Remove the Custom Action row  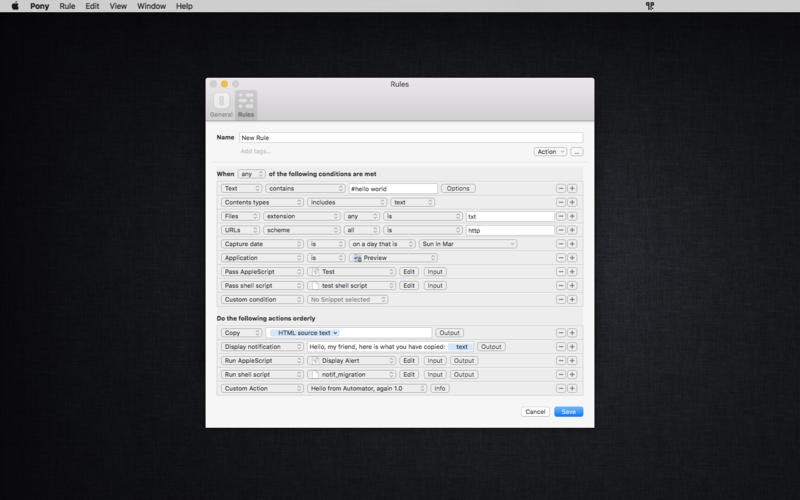click(561, 388)
